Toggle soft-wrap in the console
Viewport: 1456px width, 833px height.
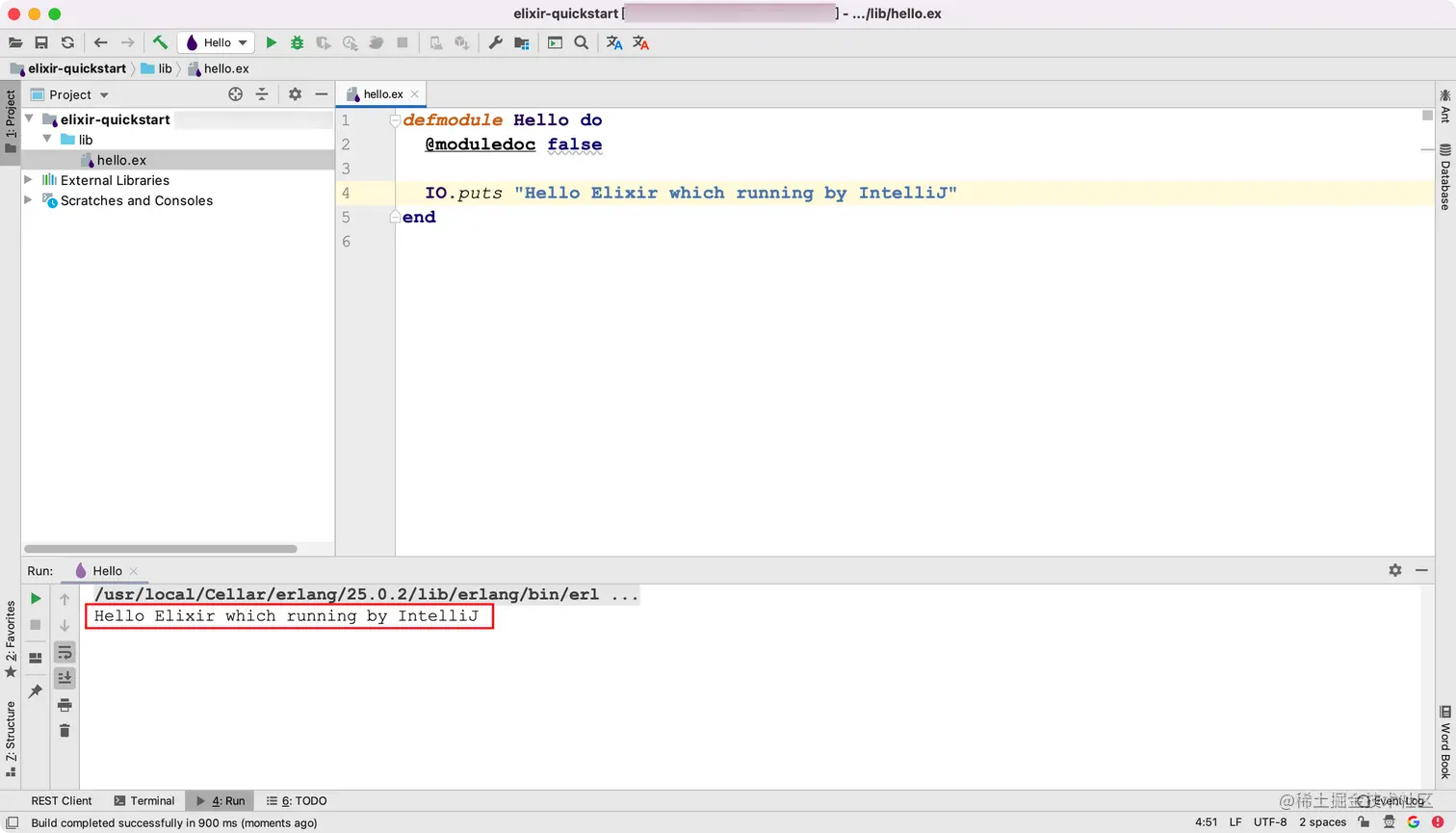click(x=65, y=653)
